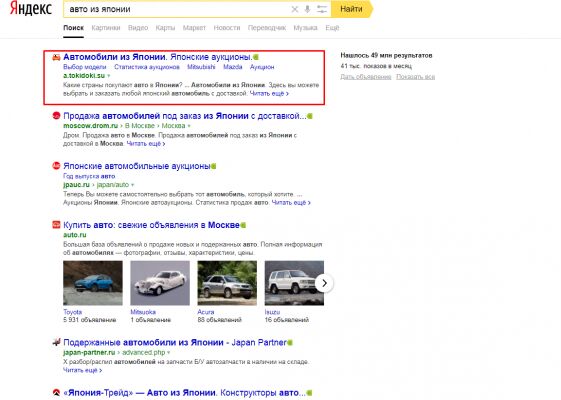The image size is (561, 400).
Task: Open the Новости tab
Action: point(227,28)
